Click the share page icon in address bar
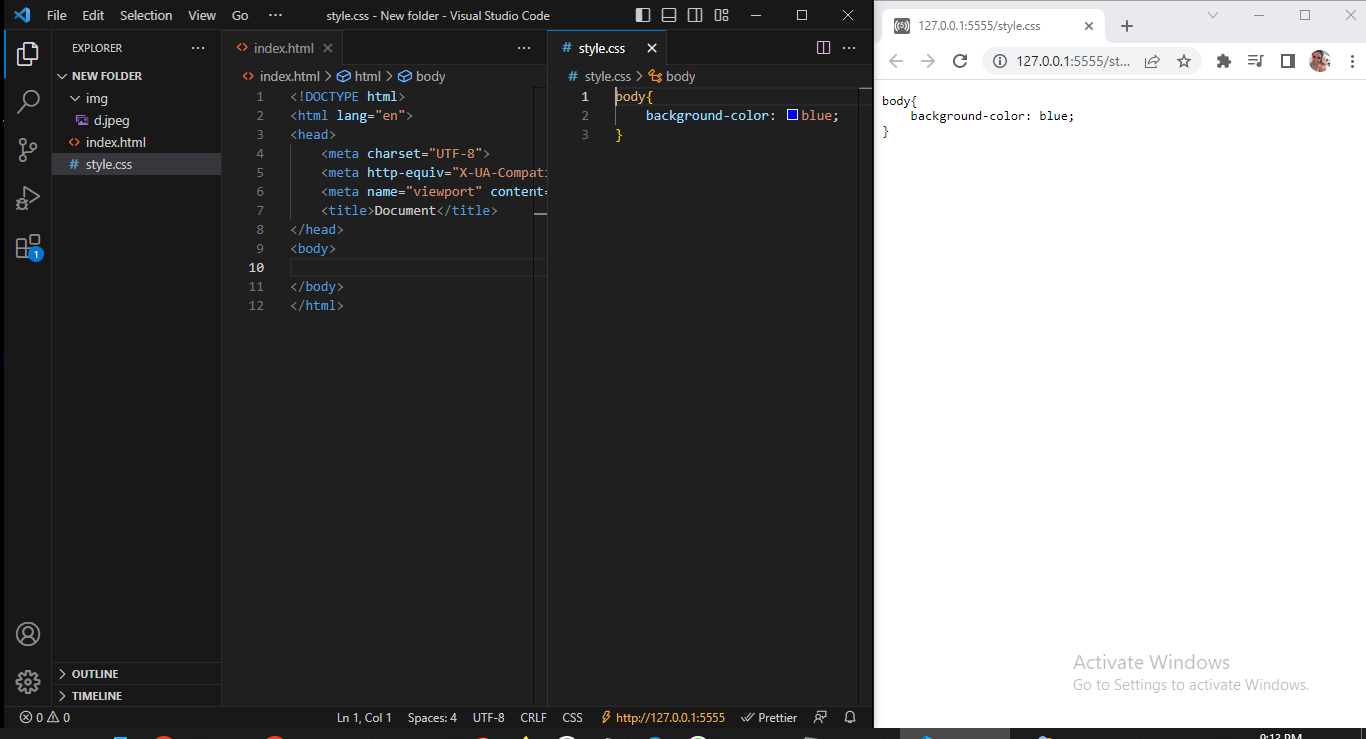 pyautogui.click(x=1152, y=61)
